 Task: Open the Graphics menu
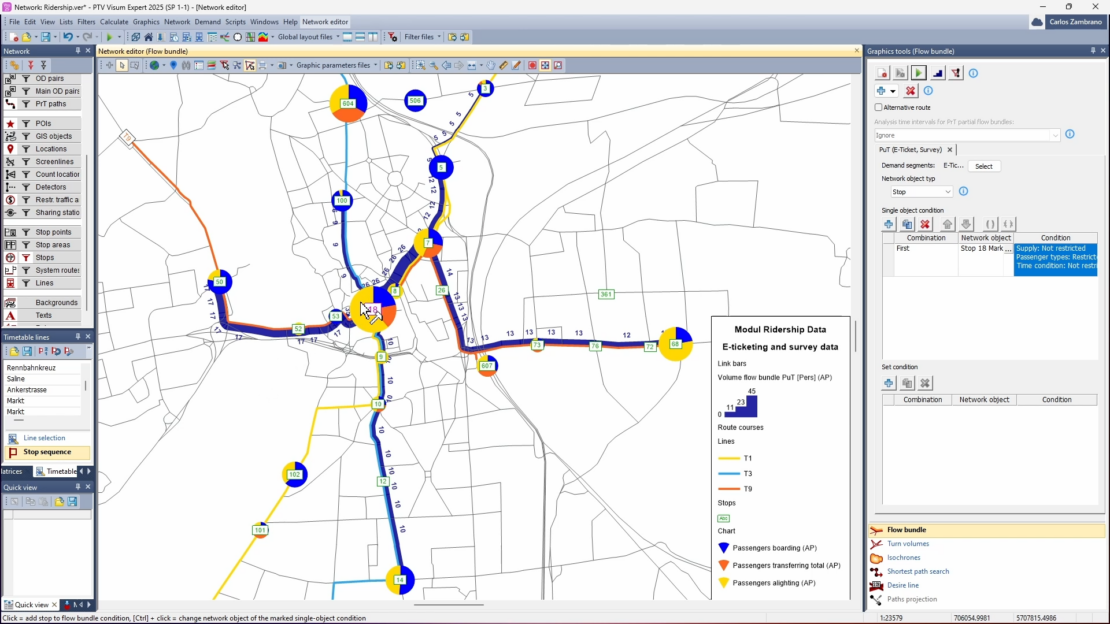(146, 22)
